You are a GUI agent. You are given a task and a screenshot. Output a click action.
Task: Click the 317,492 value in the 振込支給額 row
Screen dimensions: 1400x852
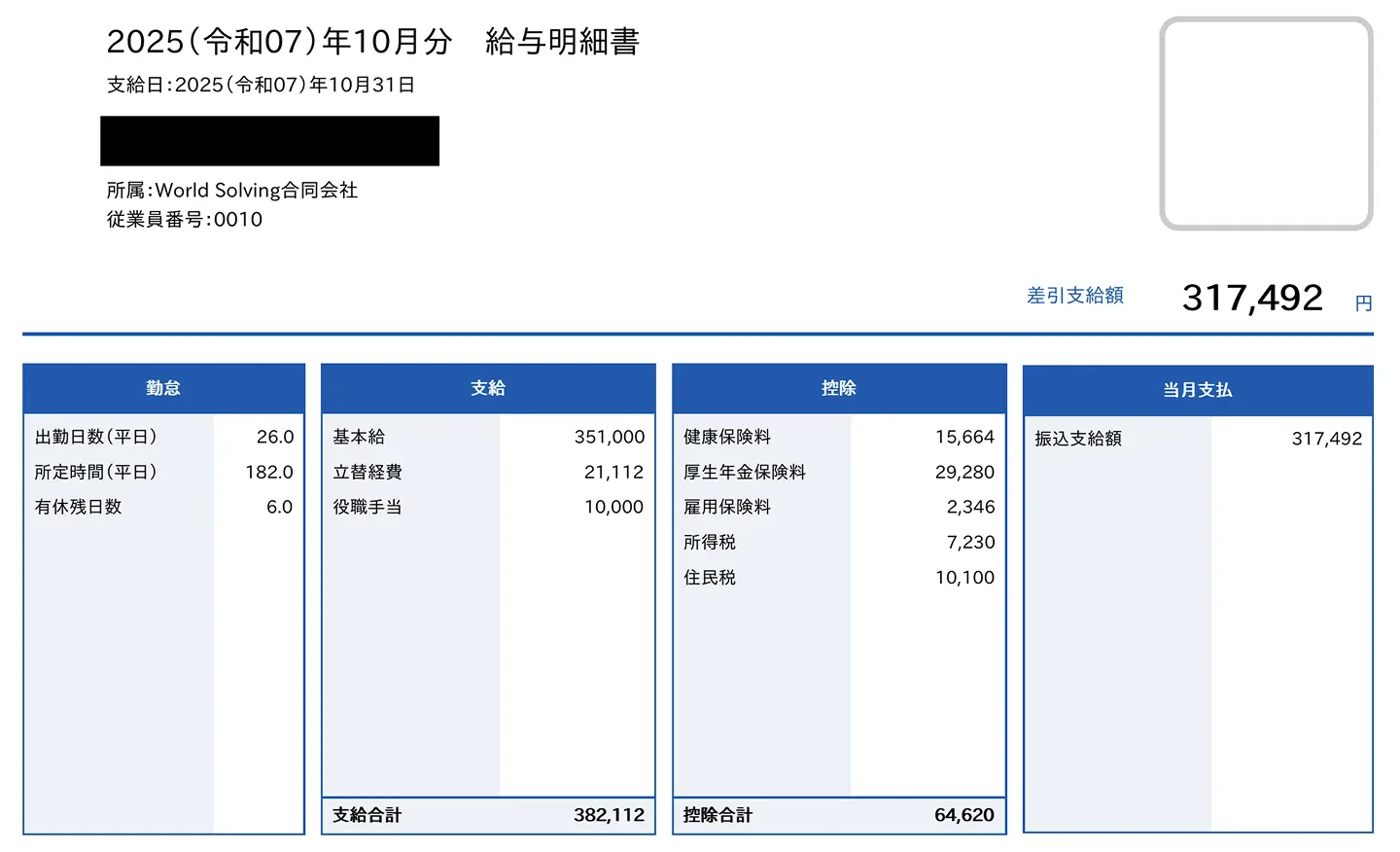(1327, 439)
